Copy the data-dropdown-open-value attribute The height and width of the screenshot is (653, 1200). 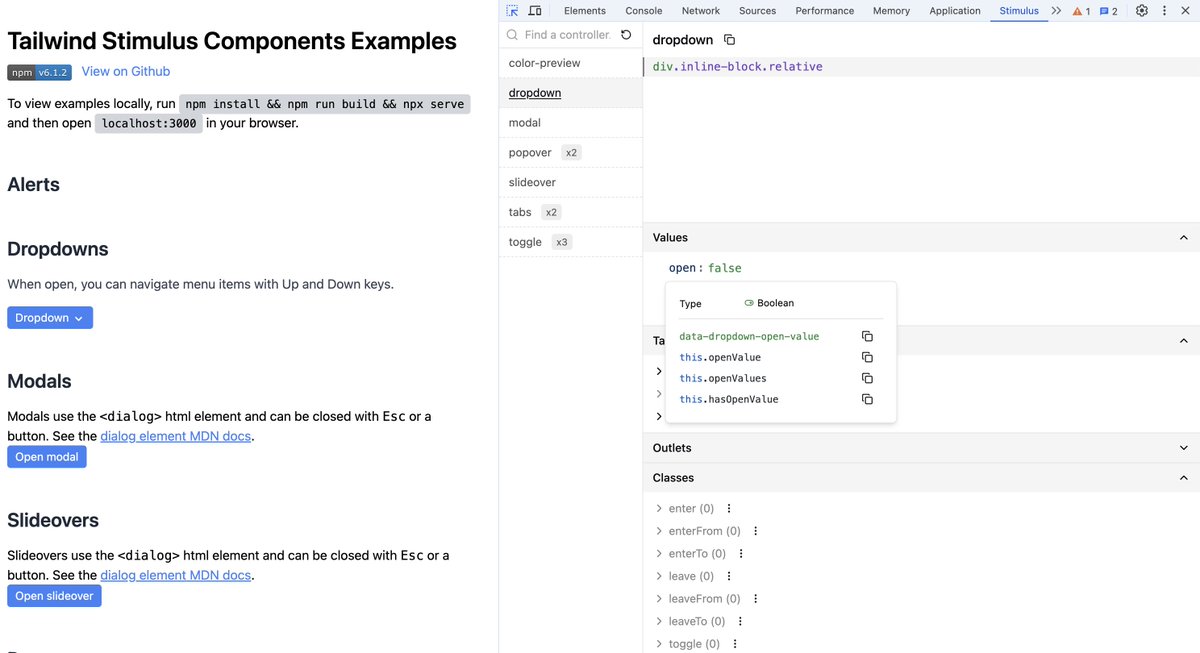coord(867,337)
